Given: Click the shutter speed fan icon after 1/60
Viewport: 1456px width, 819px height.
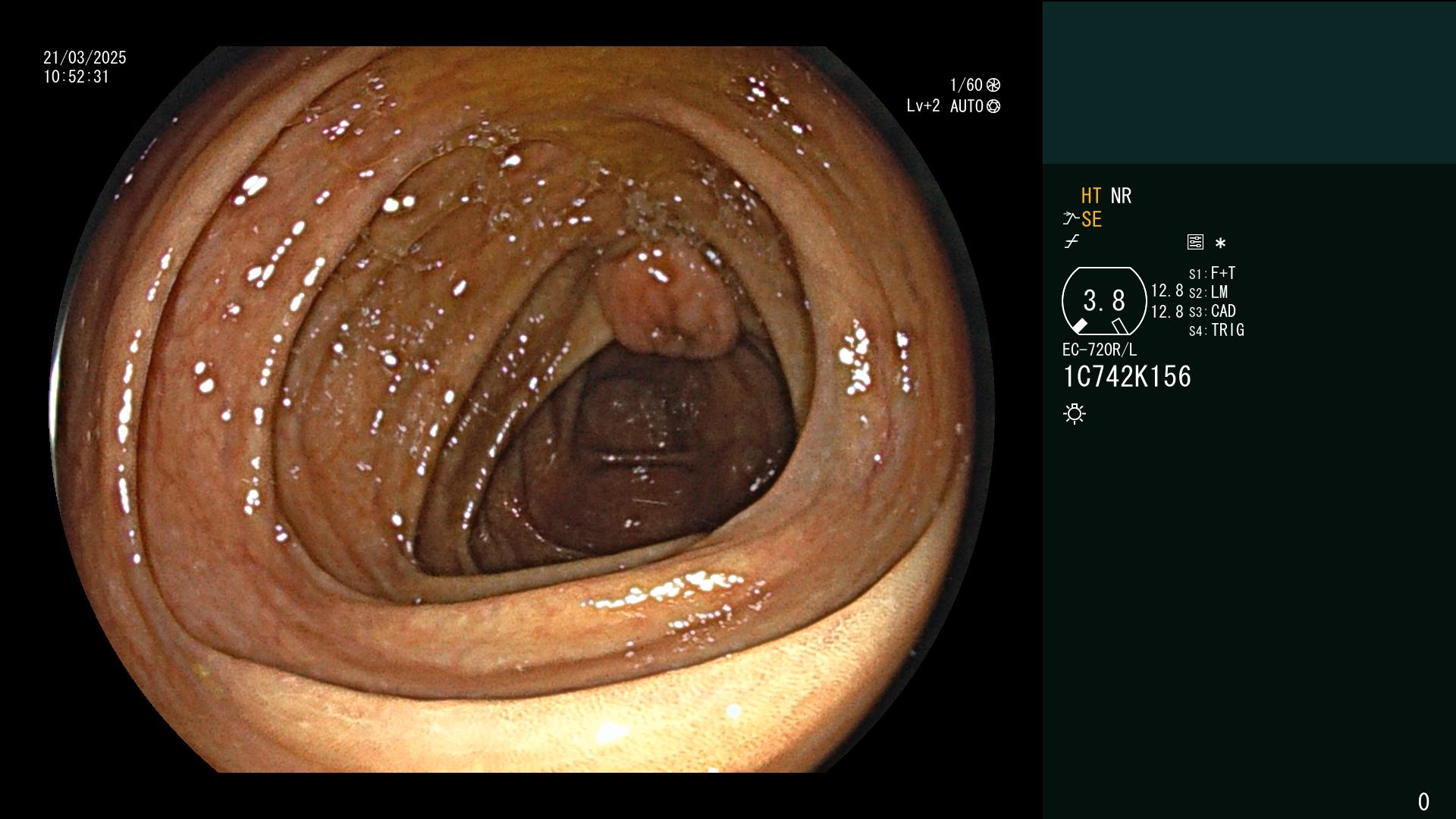Looking at the screenshot, I should 993,85.
